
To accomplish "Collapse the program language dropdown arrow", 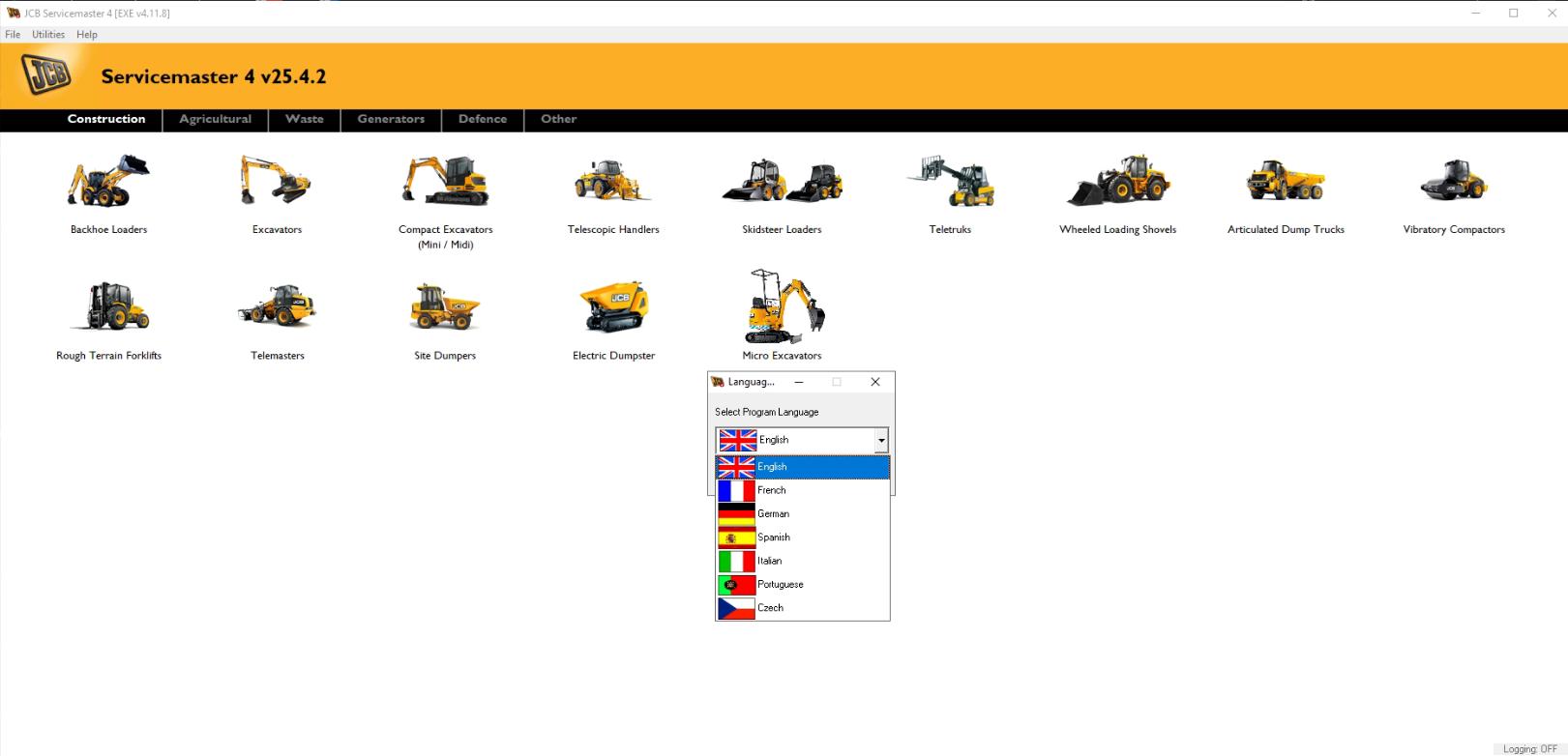I will tap(881, 441).
